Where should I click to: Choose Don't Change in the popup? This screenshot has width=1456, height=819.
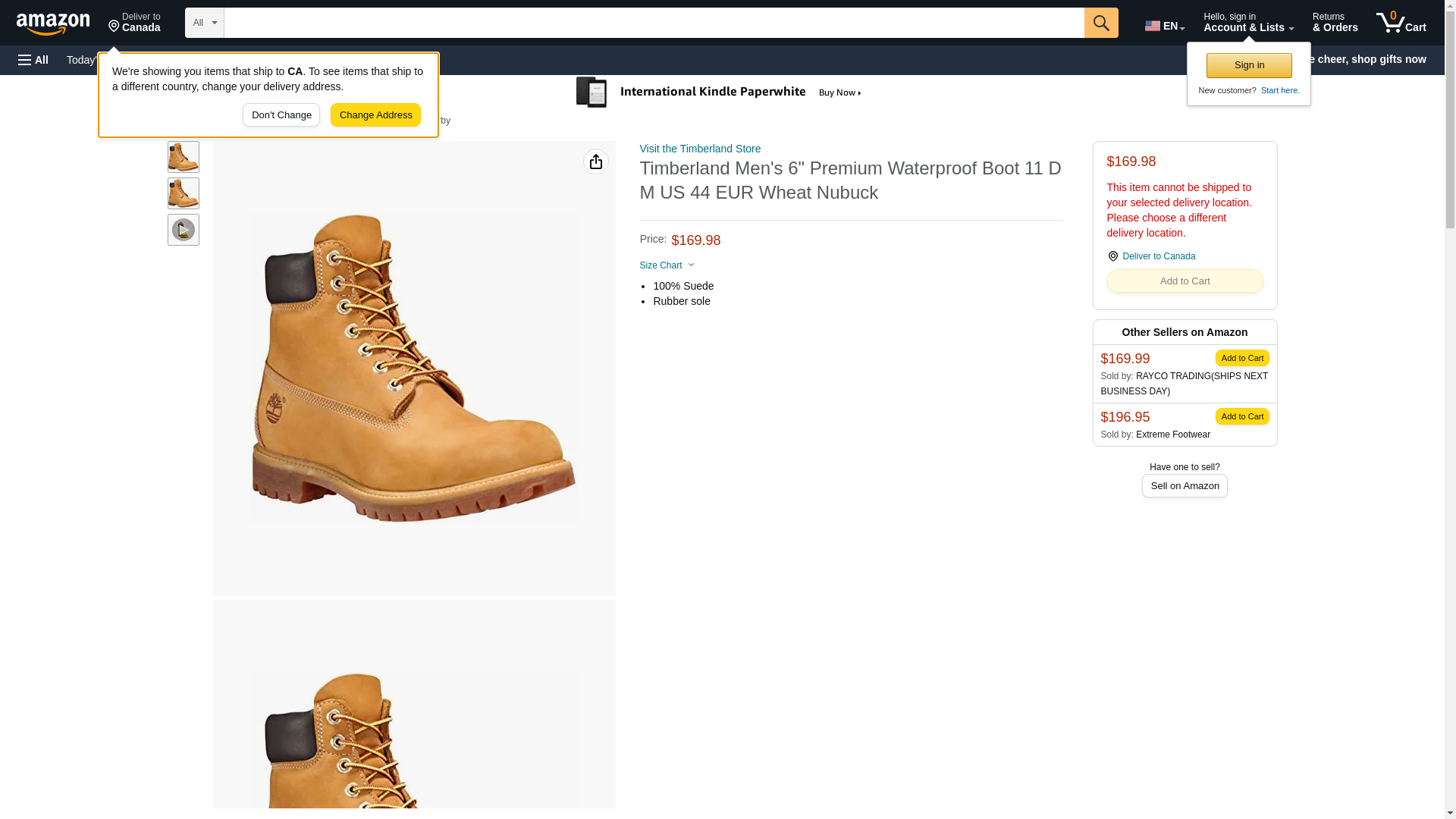(x=281, y=115)
